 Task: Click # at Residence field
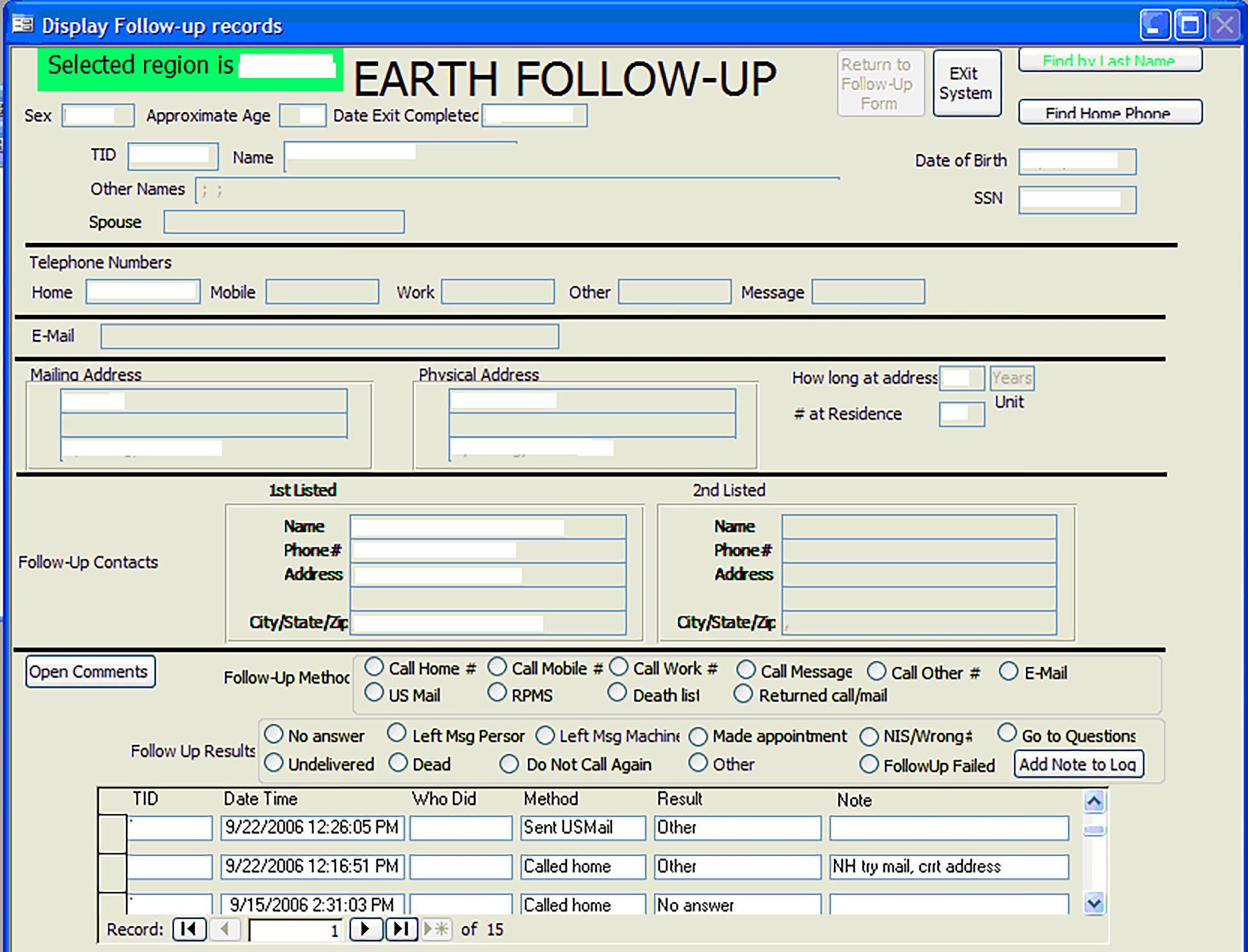click(x=962, y=415)
